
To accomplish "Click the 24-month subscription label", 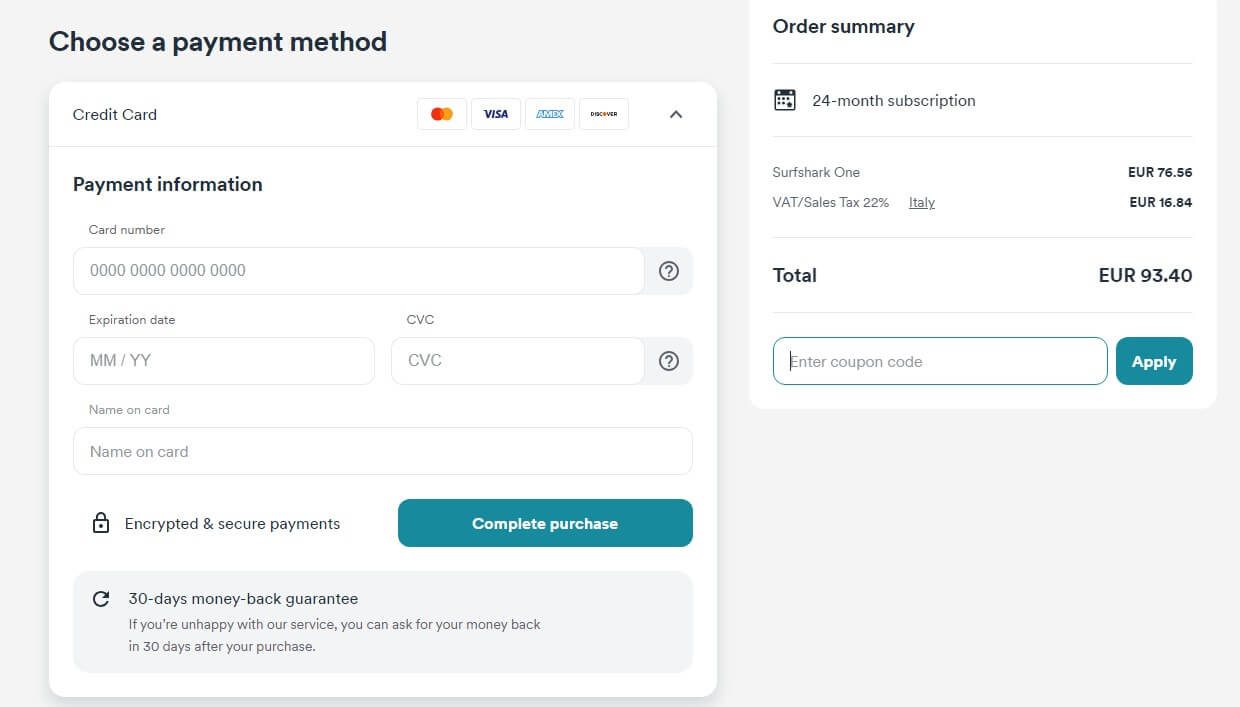I will coord(894,100).
